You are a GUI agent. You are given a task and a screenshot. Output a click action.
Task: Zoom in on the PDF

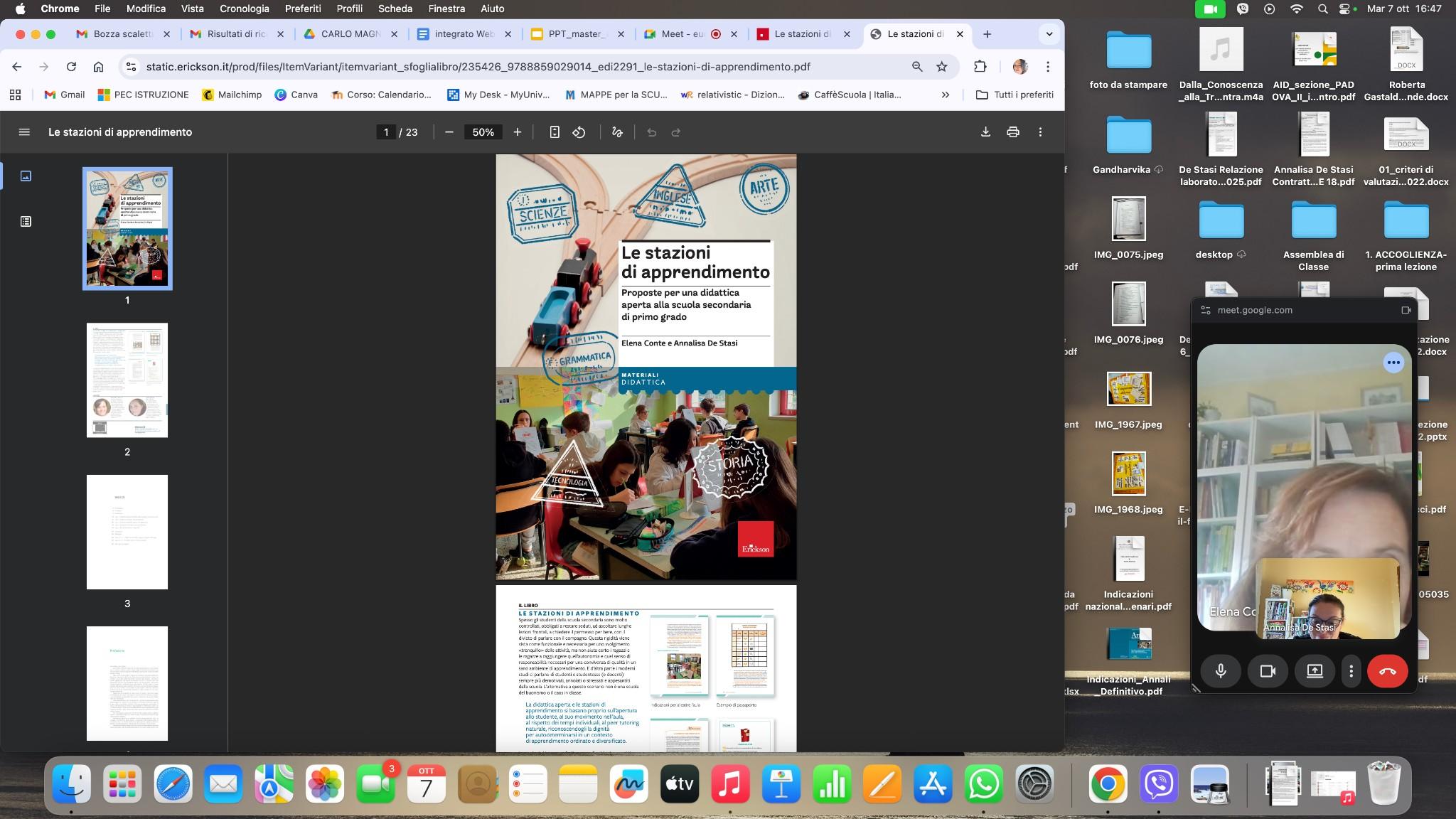point(518,132)
